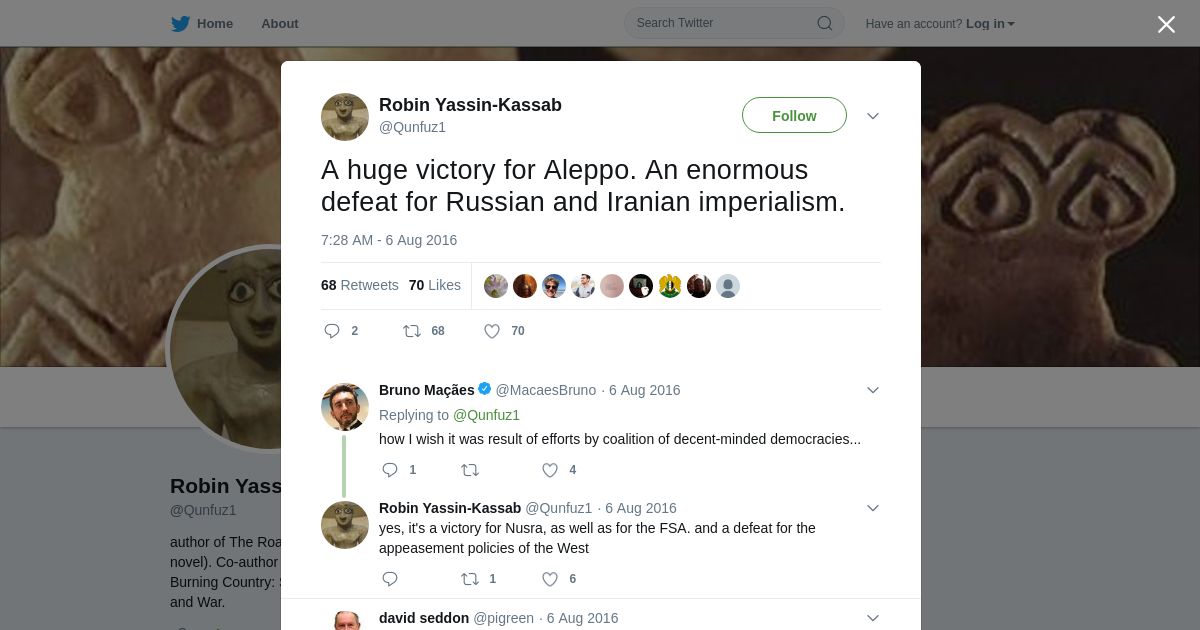Open the About page

point(279,24)
